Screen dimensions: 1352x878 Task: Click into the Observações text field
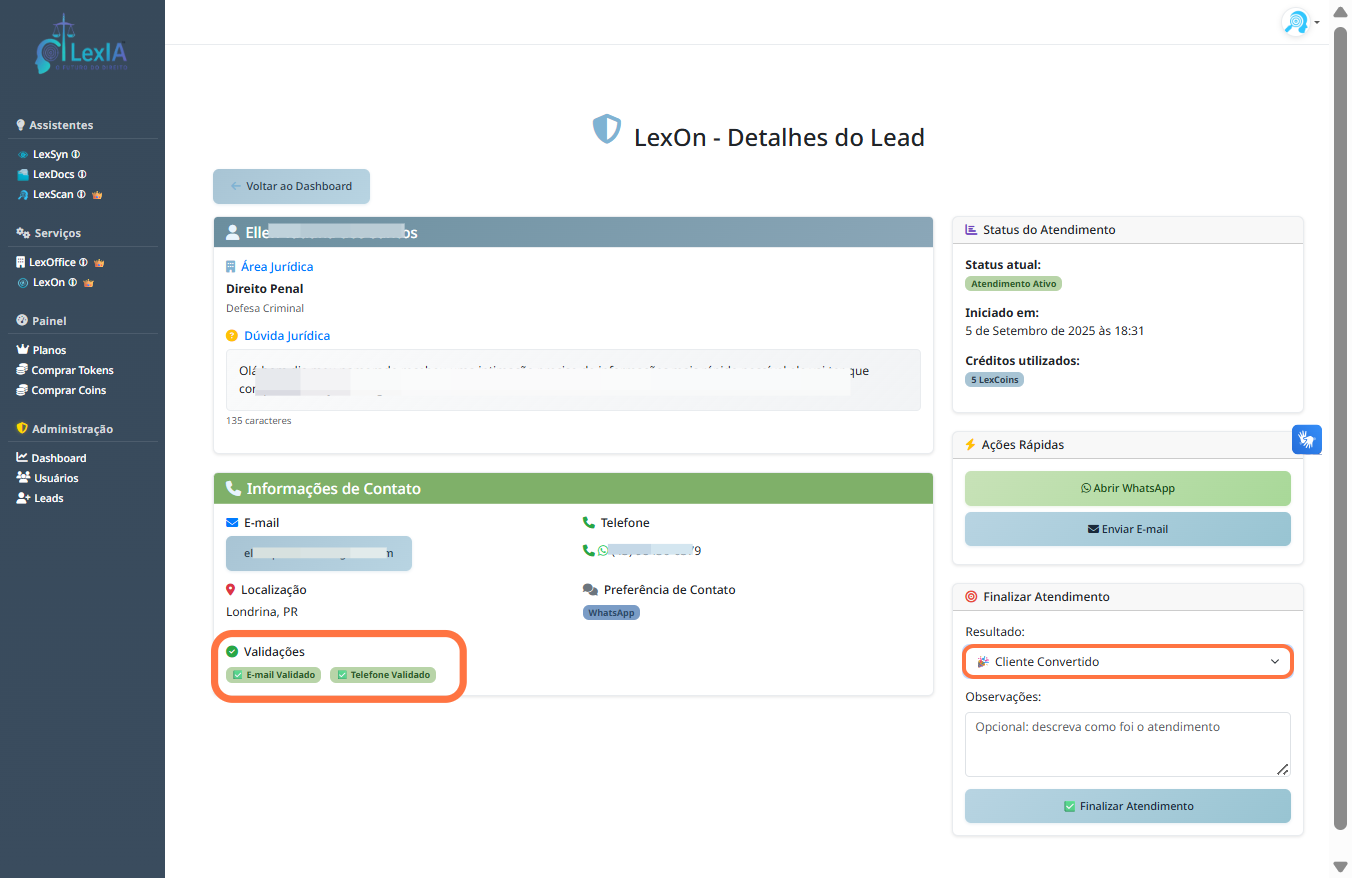point(1127,744)
